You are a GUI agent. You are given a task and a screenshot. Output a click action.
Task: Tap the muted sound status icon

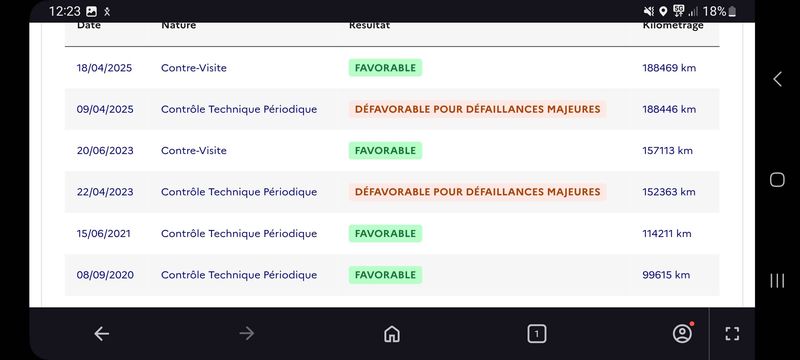pos(649,11)
